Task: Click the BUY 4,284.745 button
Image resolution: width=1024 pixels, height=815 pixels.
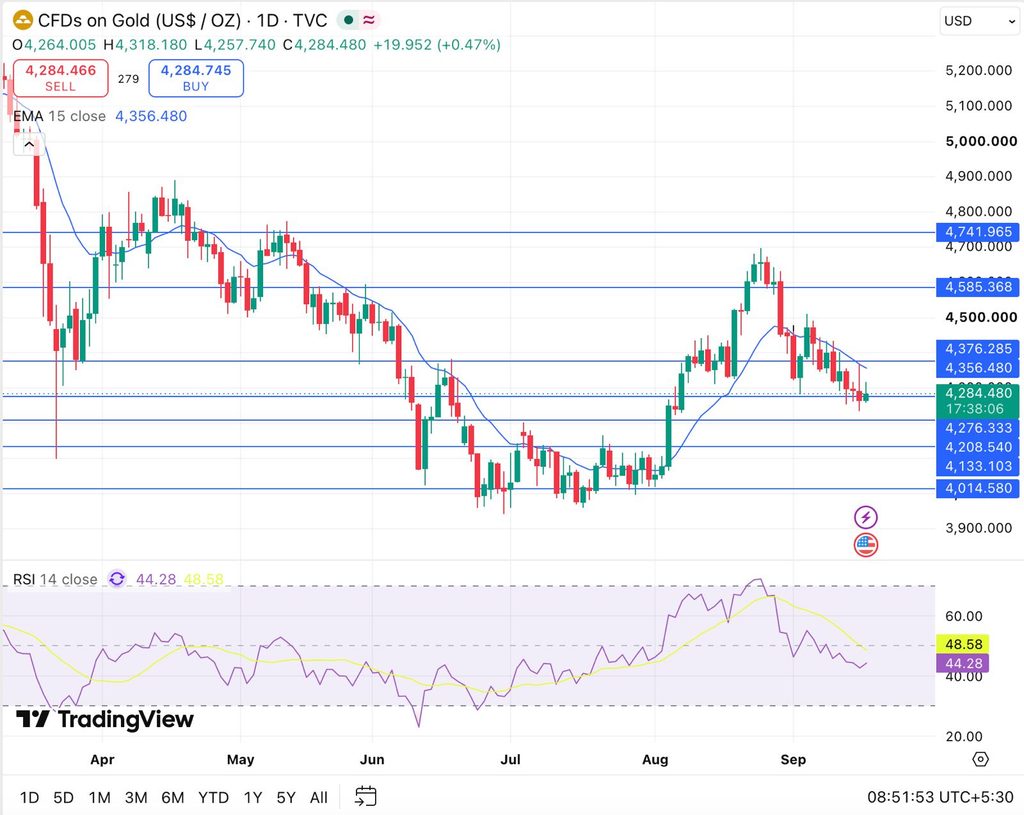Action: (196, 78)
